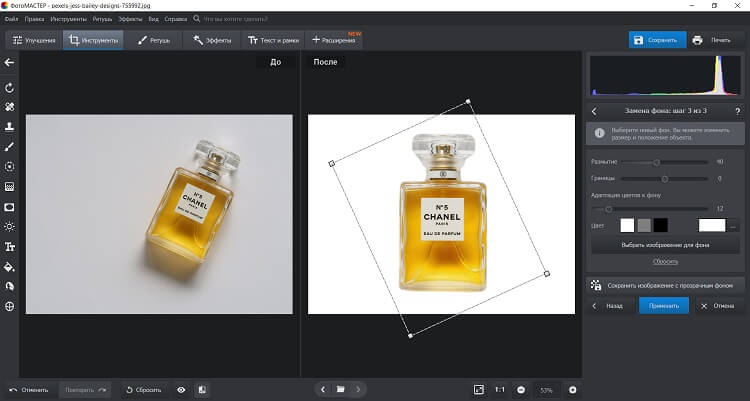Click the Применить button
This screenshot has width=750, height=401.
pos(664,306)
